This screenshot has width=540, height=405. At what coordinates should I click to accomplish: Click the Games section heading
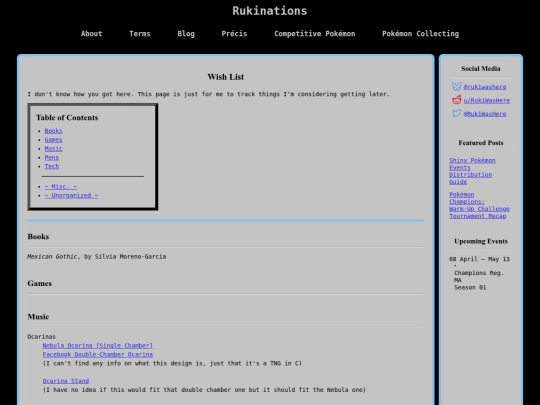[x=40, y=283]
